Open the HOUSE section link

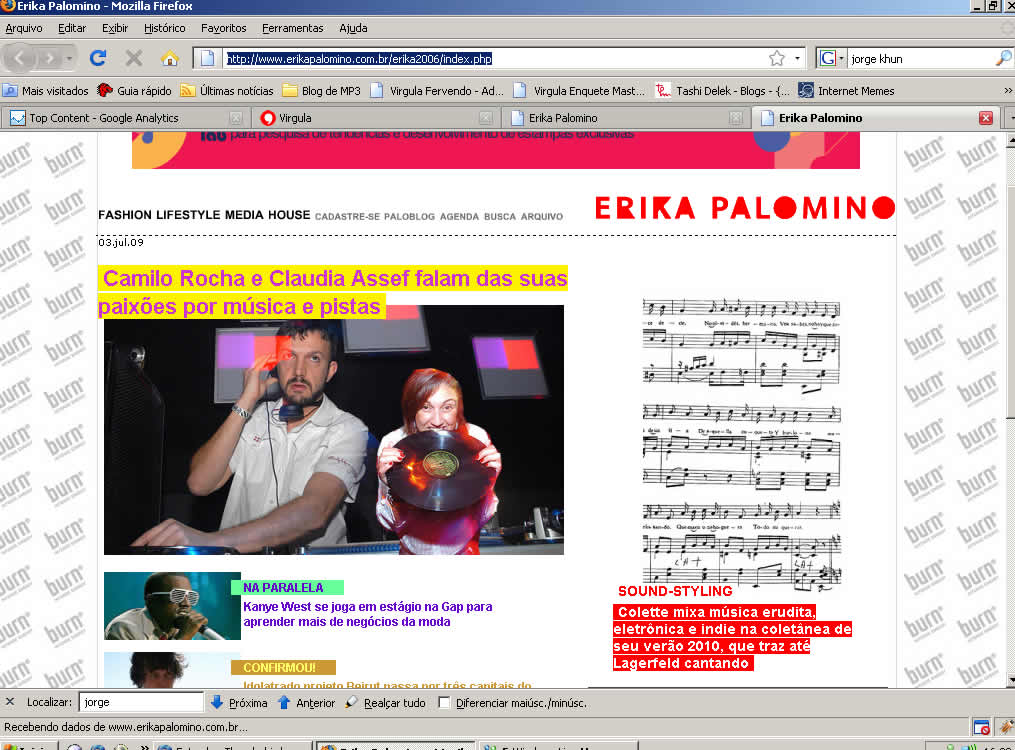(x=289, y=215)
